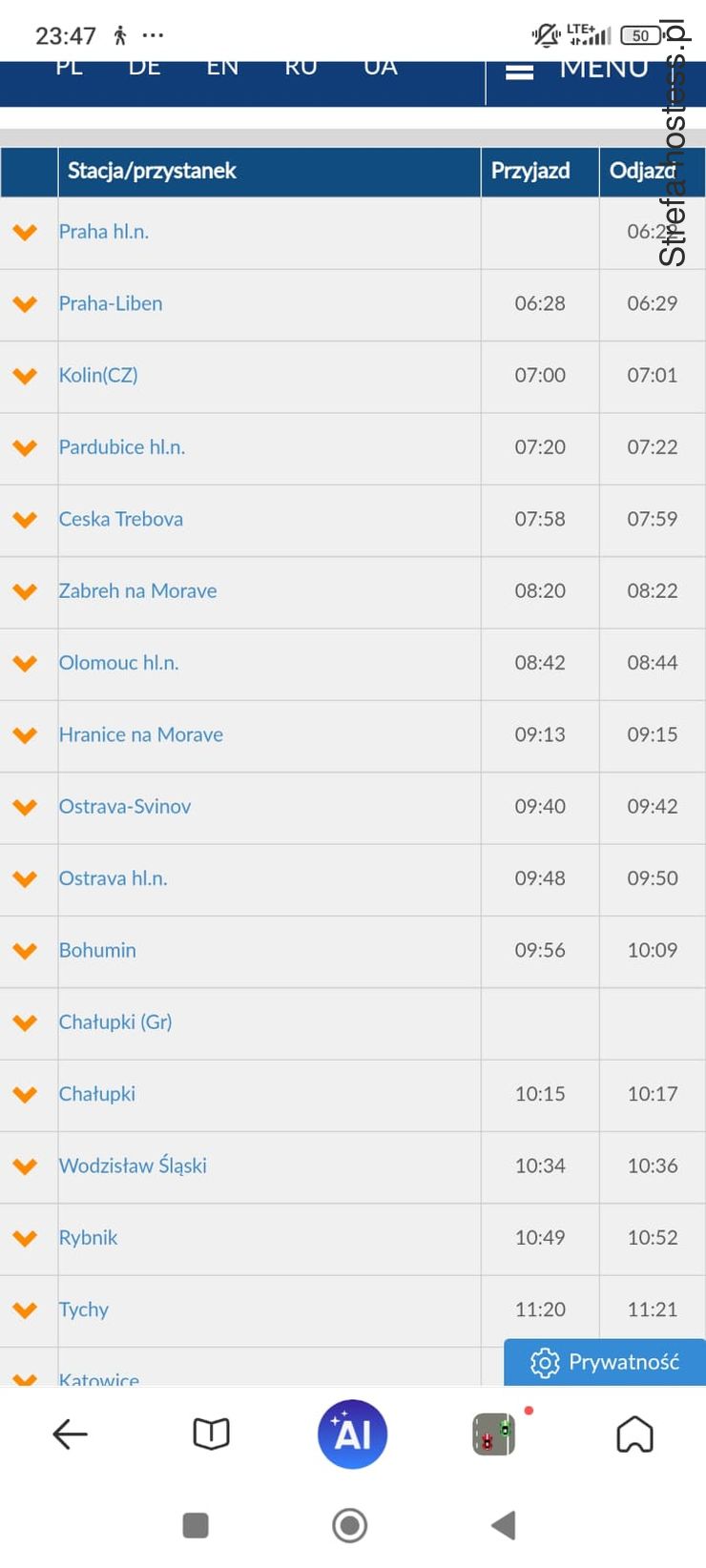
Task: Open the Wodzisław Śląski station link
Action: (x=133, y=1166)
